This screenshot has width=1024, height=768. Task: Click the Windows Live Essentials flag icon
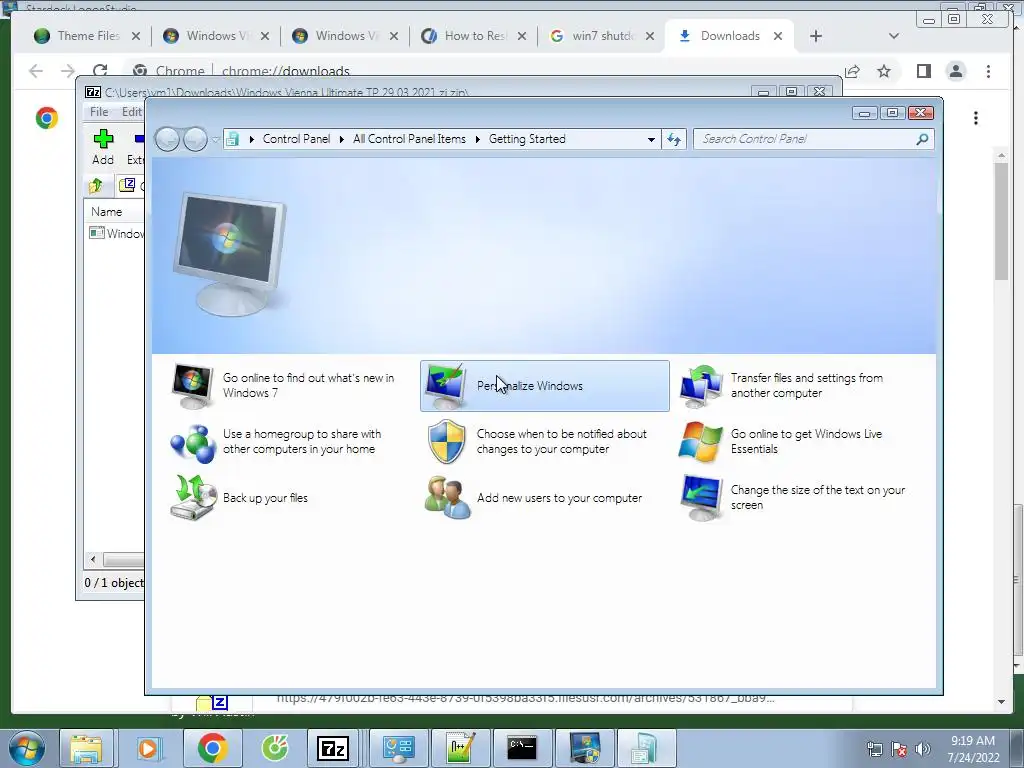click(x=700, y=442)
